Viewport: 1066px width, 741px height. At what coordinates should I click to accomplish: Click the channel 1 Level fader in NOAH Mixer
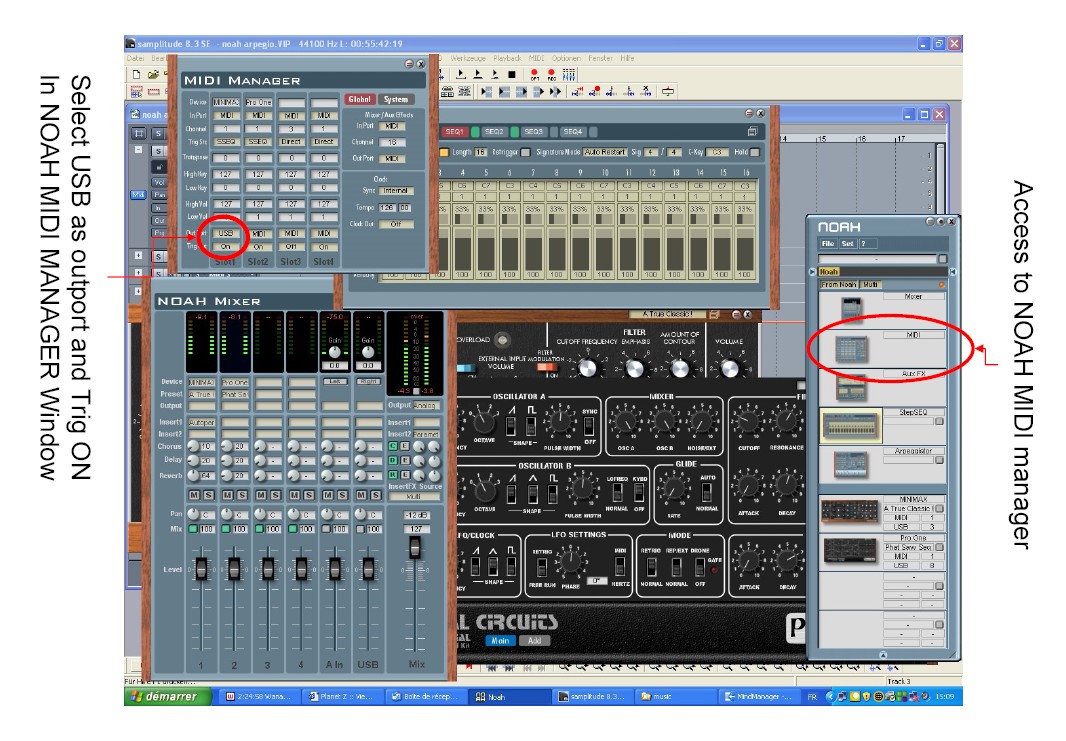pyautogui.click(x=201, y=568)
